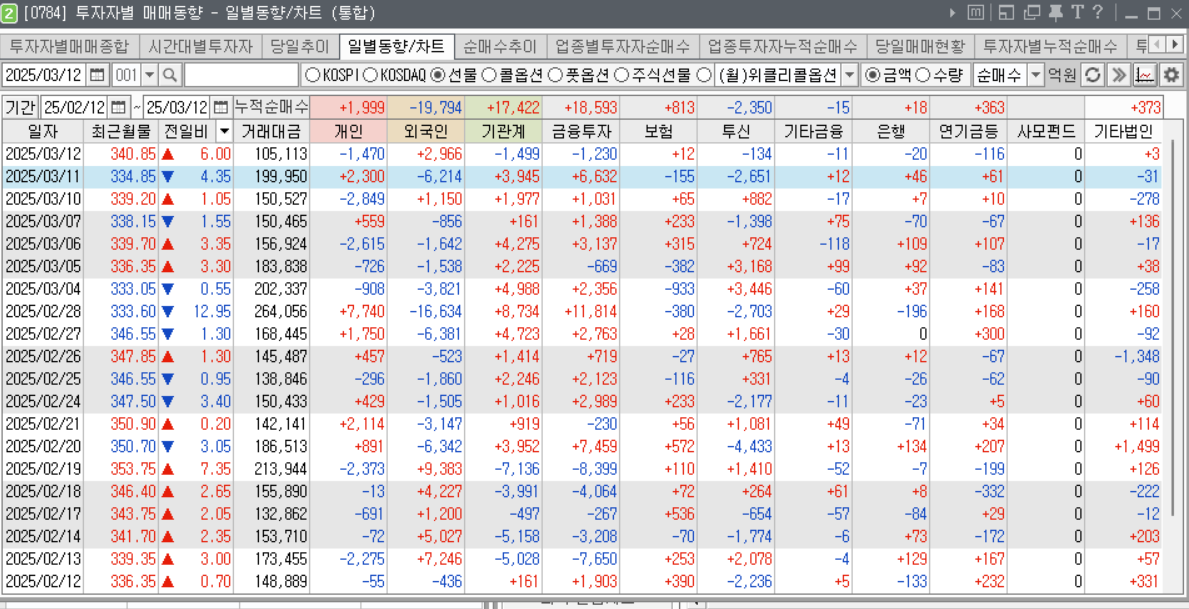The height and width of the screenshot is (609, 1189).
Task: Expand the 001 code dropdown
Action: coord(150,75)
